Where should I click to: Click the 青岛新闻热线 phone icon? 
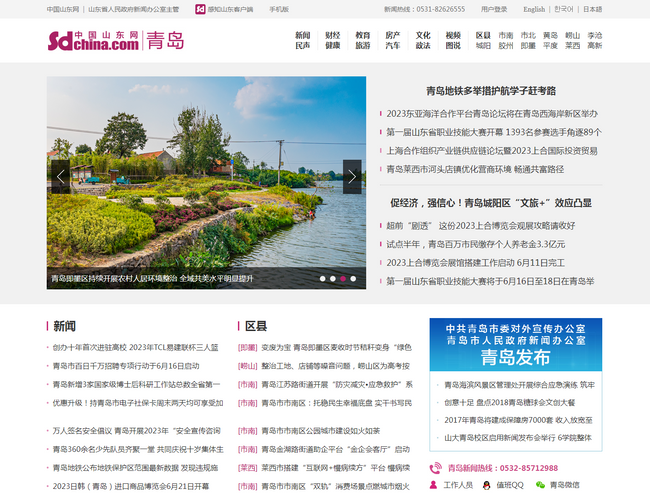pos(436,468)
